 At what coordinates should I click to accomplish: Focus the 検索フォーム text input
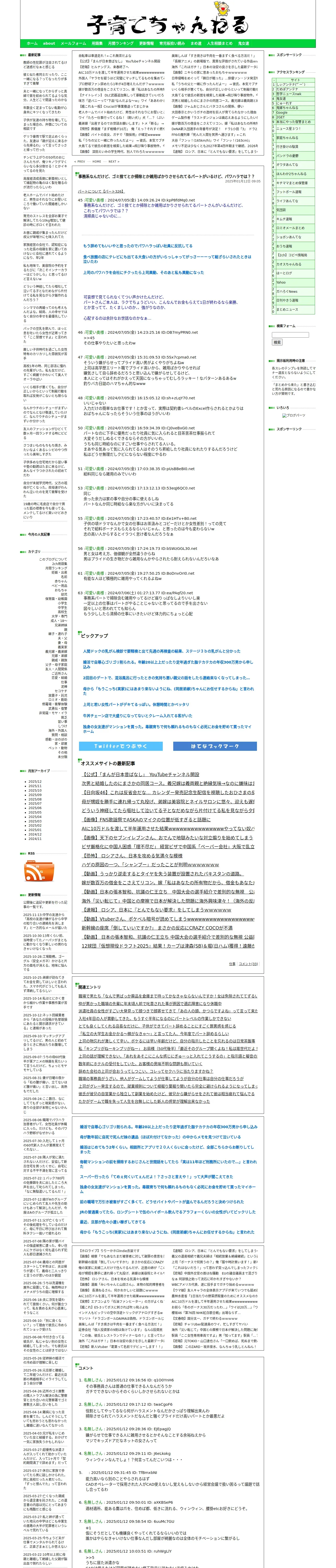point(290,335)
